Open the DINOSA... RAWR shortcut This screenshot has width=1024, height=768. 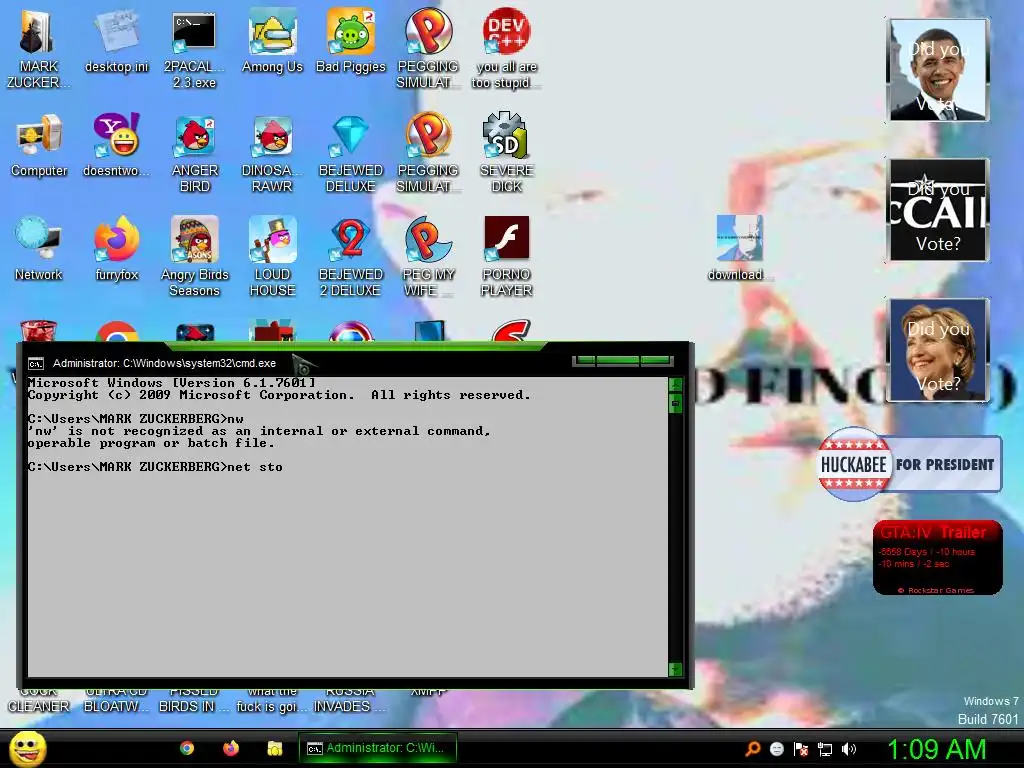pos(272,153)
